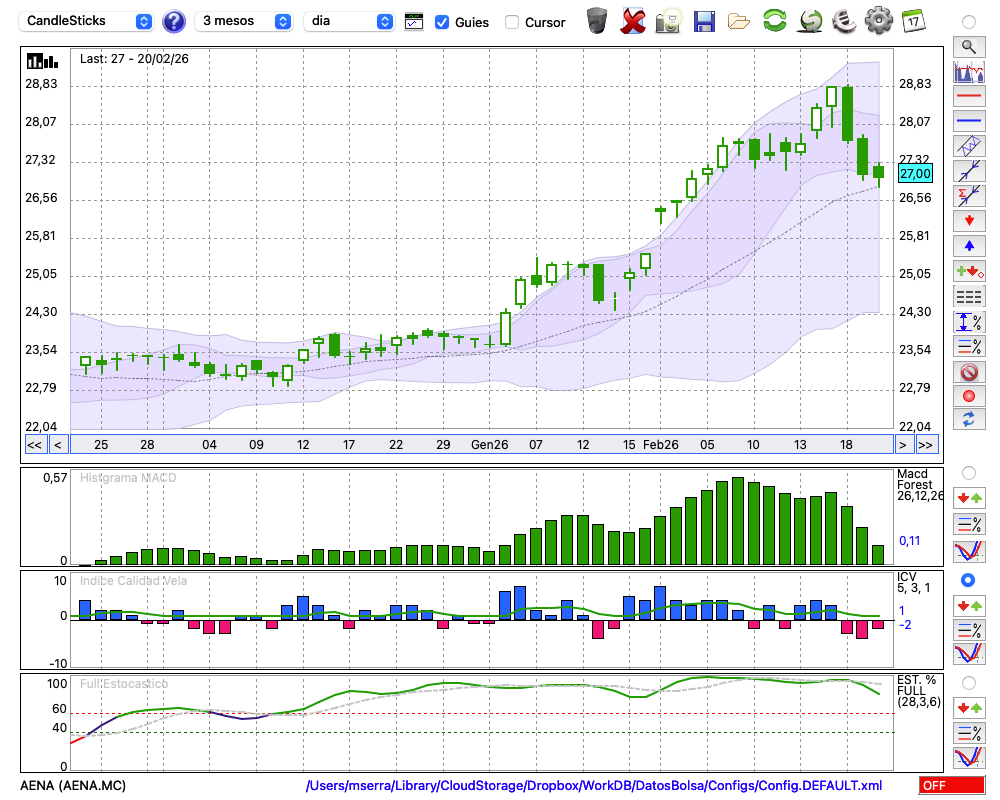Click the calendar icon showing 17
The height and width of the screenshot is (800, 1000).
pyautogui.click(x=912, y=20)
